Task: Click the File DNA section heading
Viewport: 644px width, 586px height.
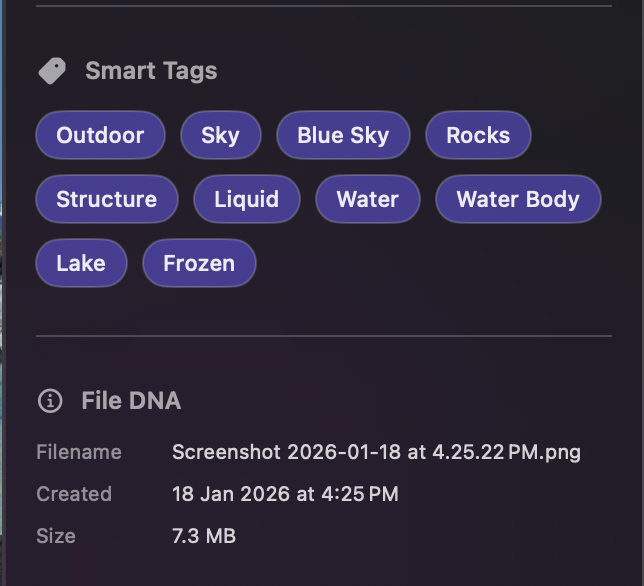Action: pyautogui.click(x=131, y=401)
